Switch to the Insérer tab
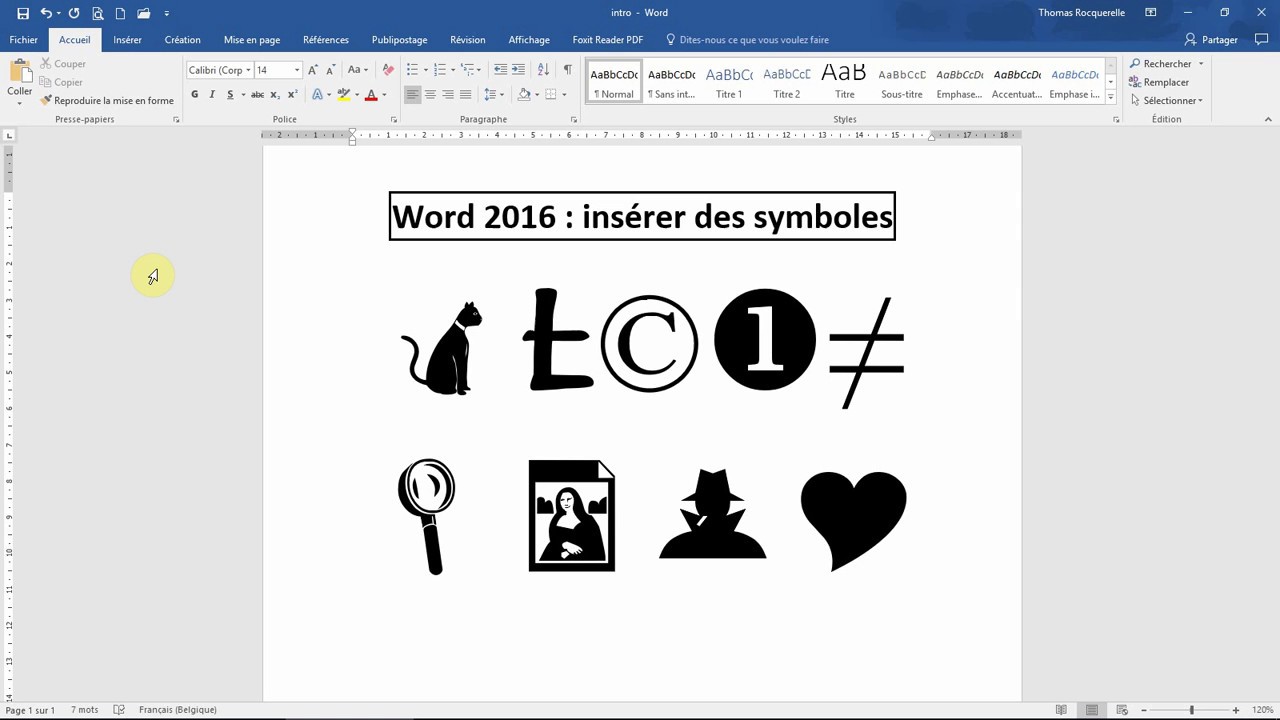1280x720 pixels. pyautogui.click(x=127, y=40)
